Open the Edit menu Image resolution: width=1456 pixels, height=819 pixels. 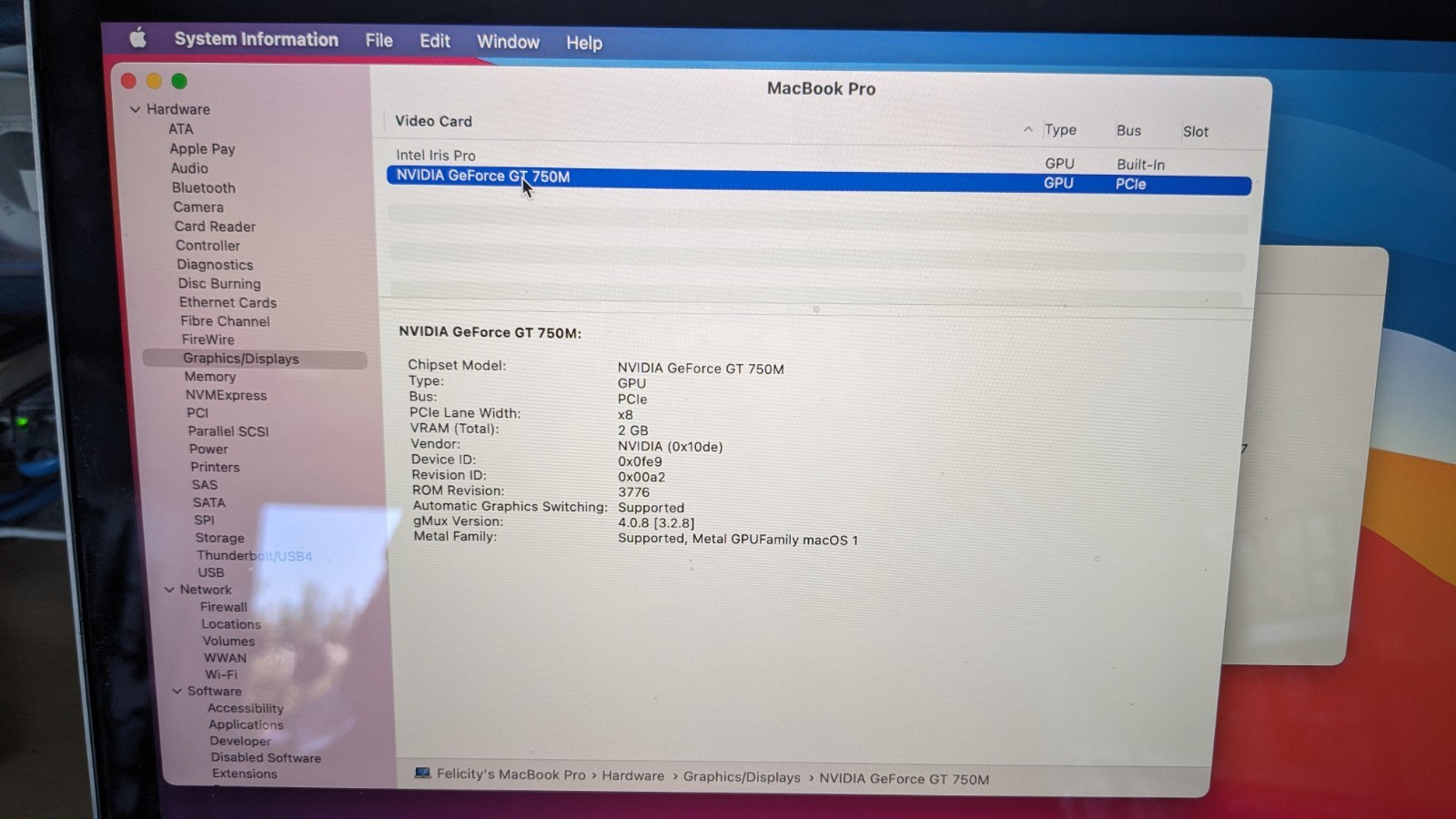click(434, 41)
